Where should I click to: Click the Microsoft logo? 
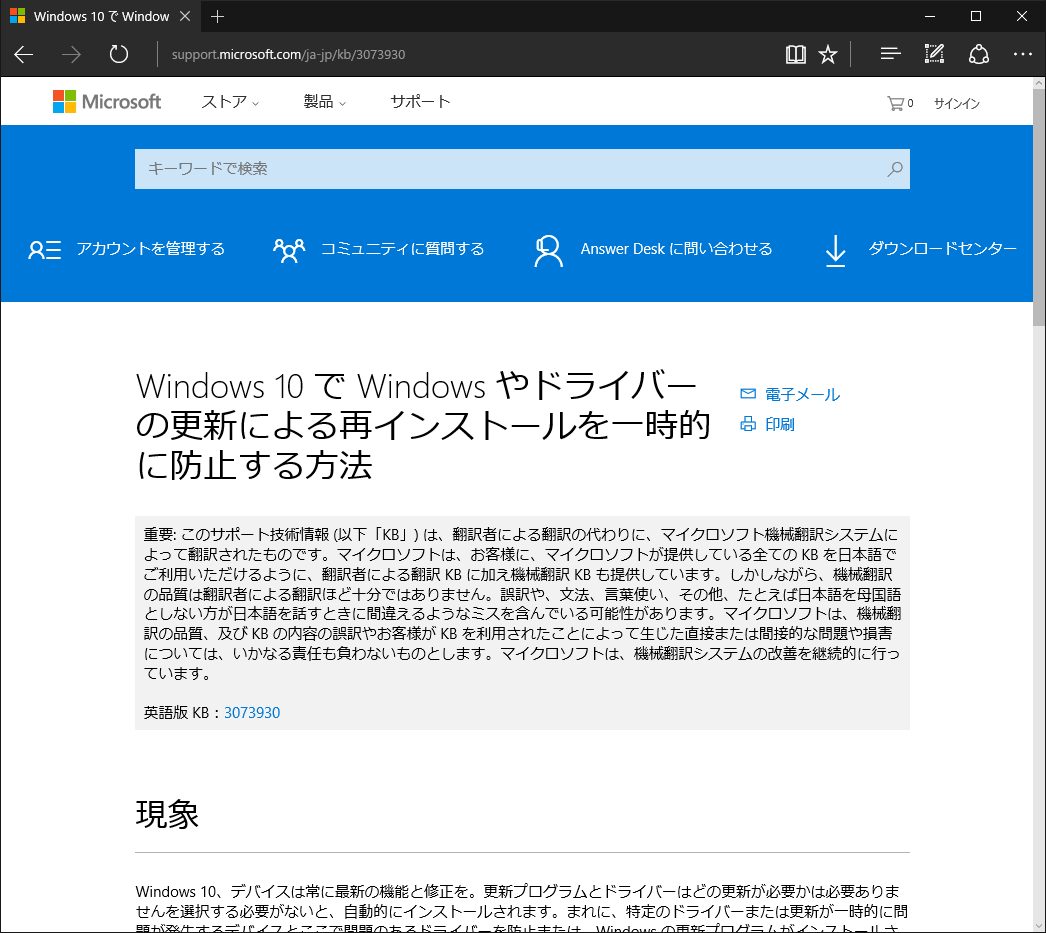pos(107,101)
